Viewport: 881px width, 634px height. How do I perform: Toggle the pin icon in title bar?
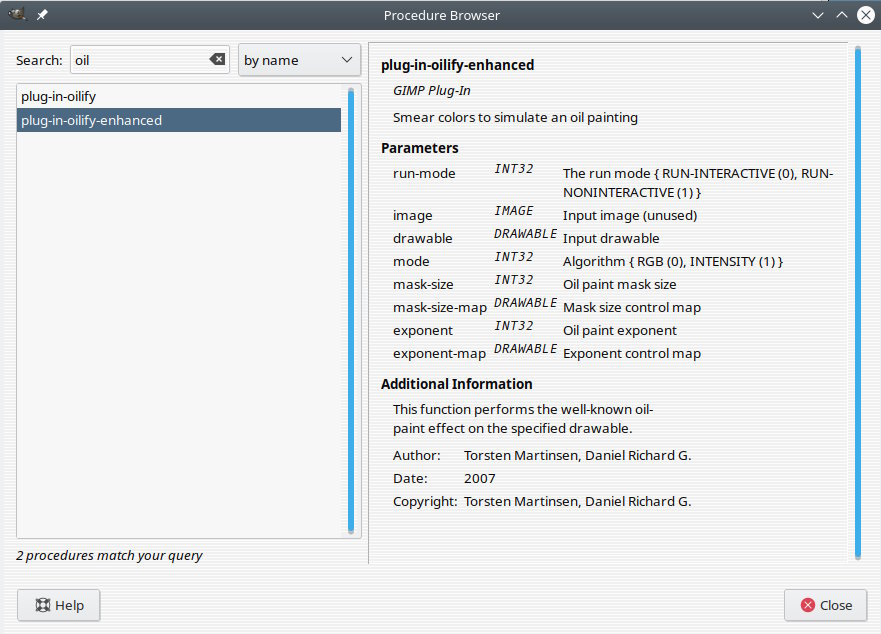click(42, 15)
